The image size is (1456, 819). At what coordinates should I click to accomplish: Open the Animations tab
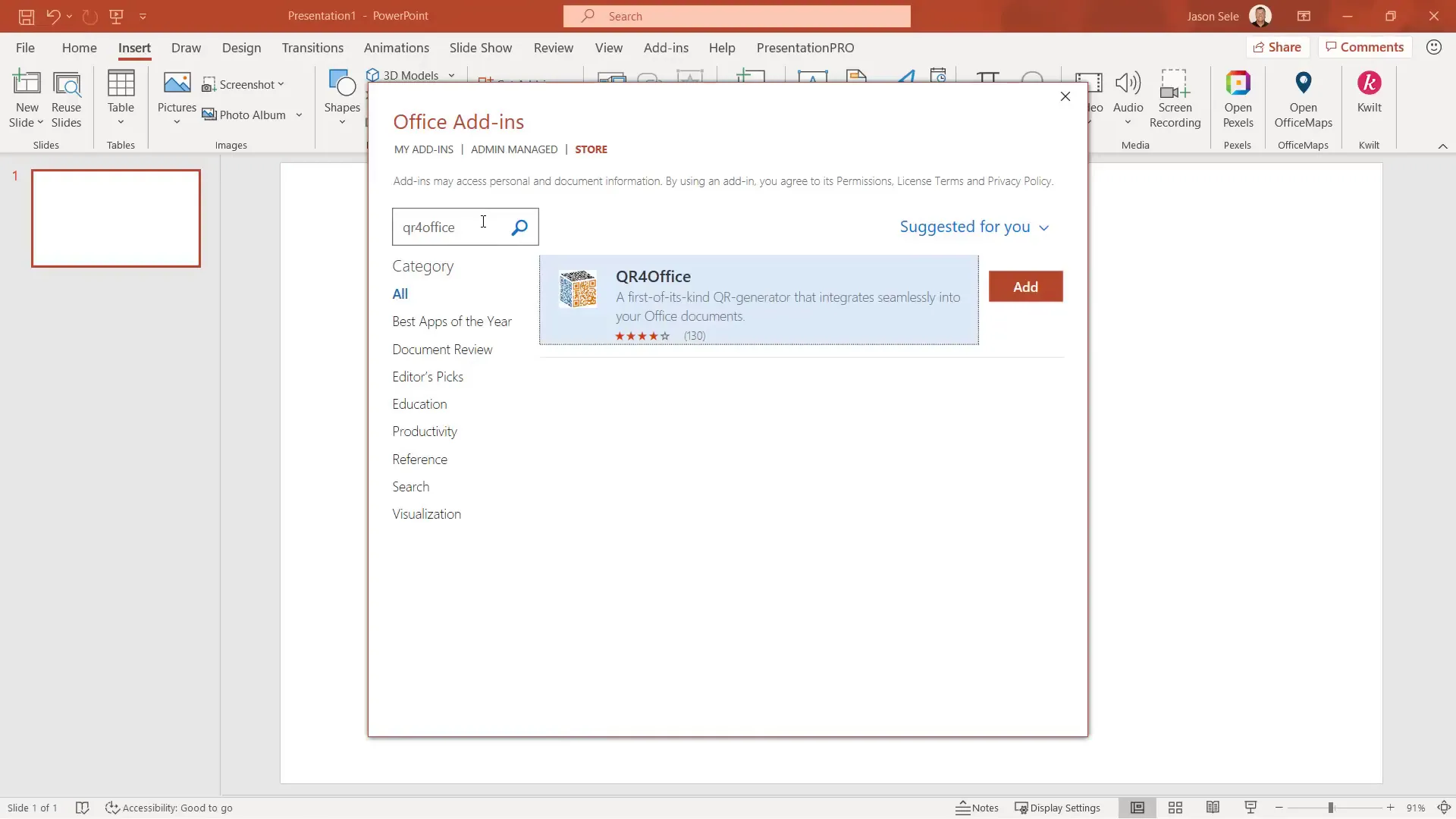click(396, 47)
